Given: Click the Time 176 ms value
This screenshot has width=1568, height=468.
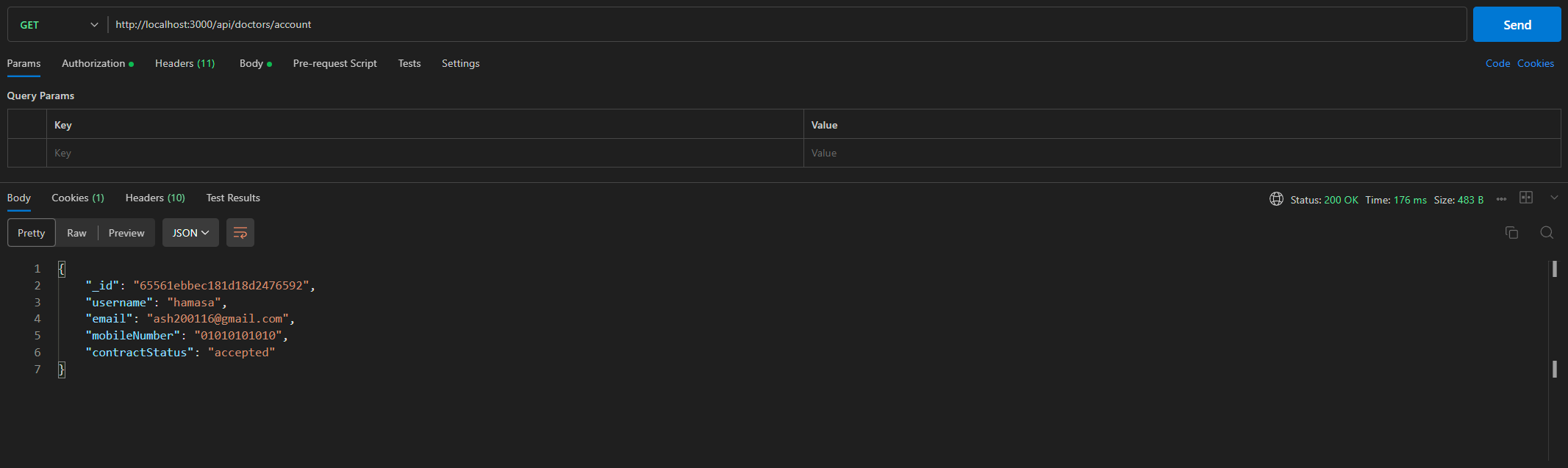Looking at the screenshot, I should click(x=1410, y=200).
